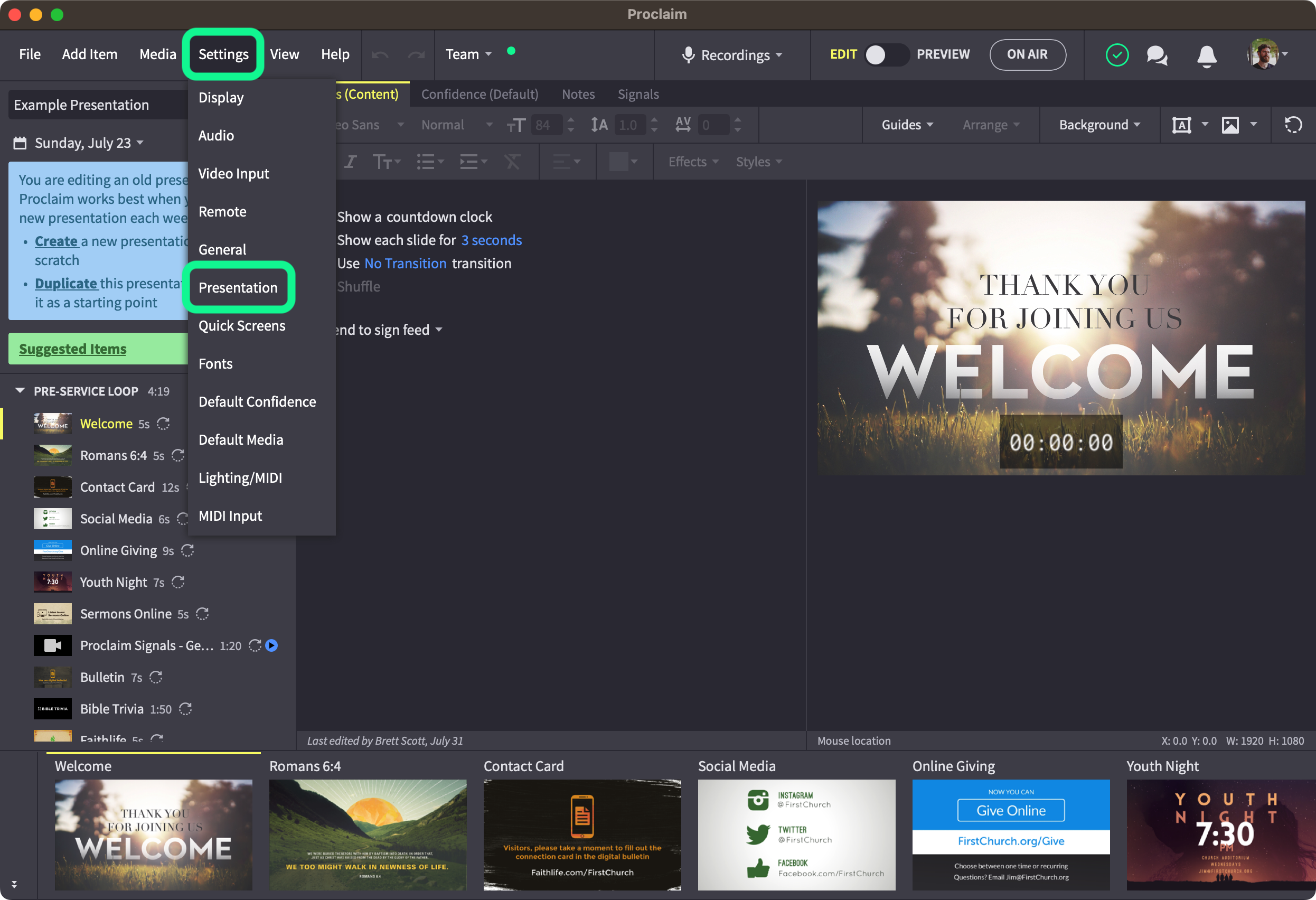
Task: Click the Create new presentation link
Action: [x=56, y=241]
